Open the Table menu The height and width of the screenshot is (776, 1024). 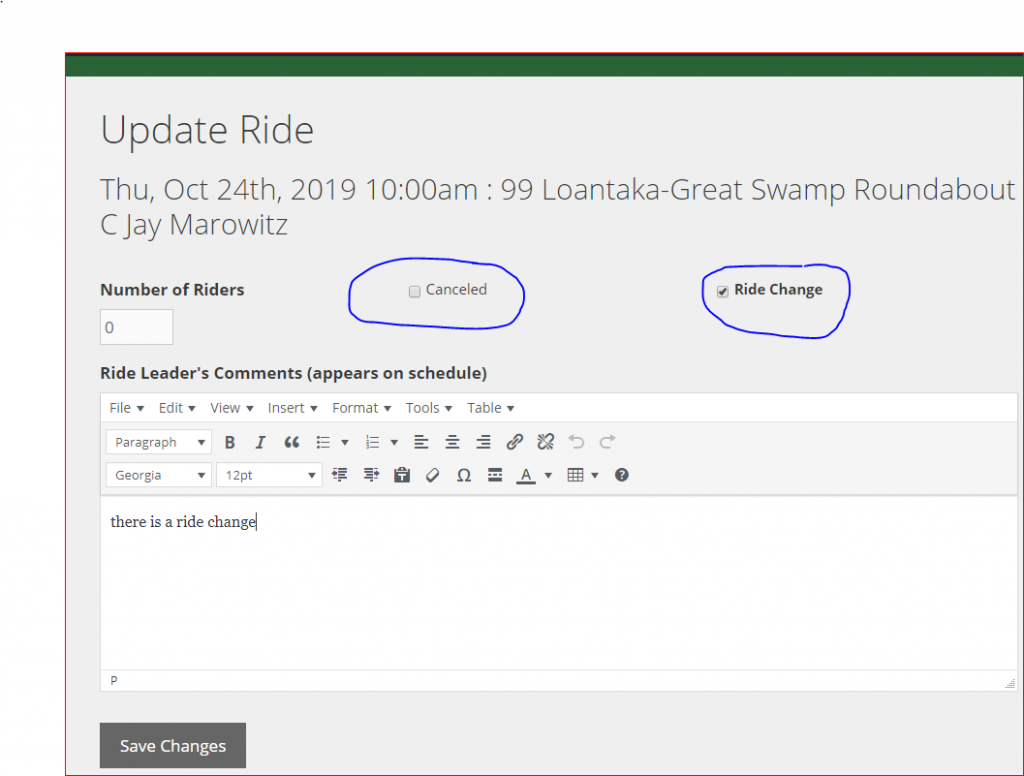click(490, 408)
